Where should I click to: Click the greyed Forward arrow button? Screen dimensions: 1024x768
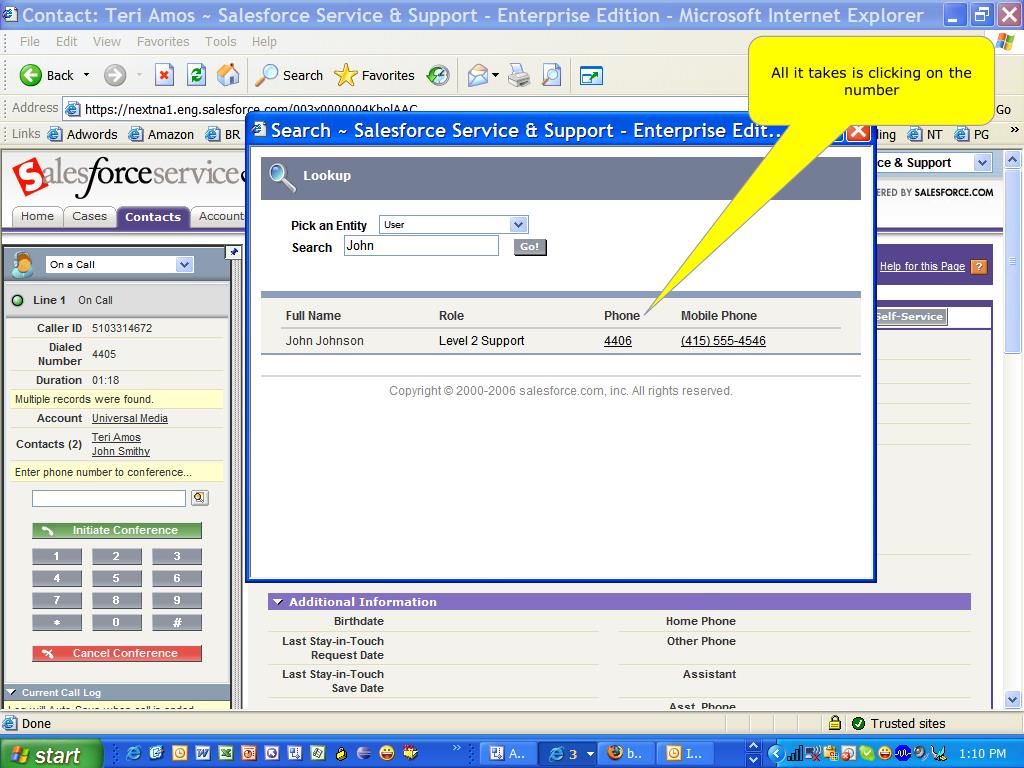115,75
